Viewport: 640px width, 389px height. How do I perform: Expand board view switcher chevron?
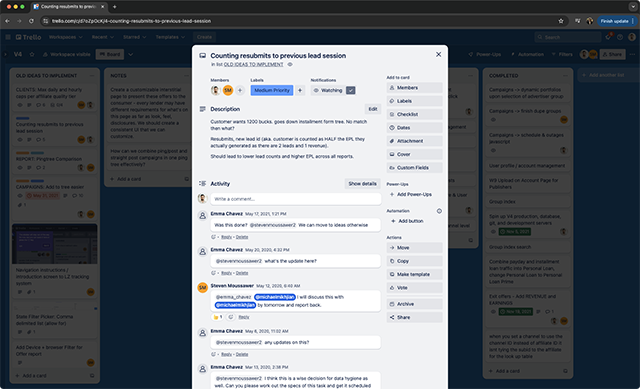click(131, 54)
